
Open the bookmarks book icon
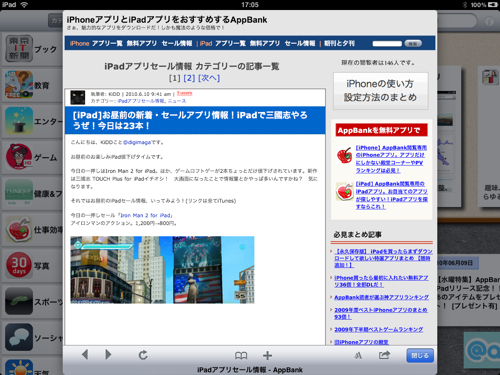[x=241, y=356]
